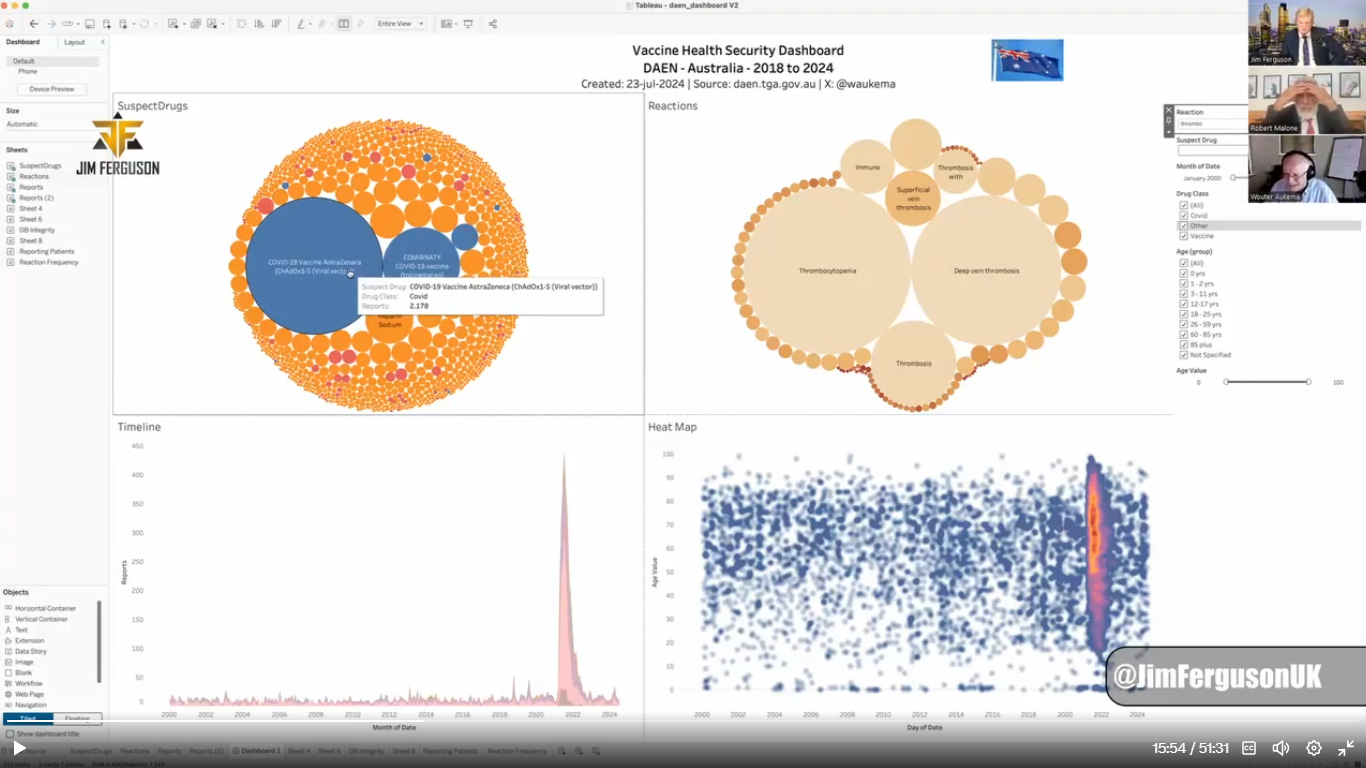Collapse the Dashboard side pane with chevron
This screenshot has width=1366, height=768.
[x=102, y=42]
